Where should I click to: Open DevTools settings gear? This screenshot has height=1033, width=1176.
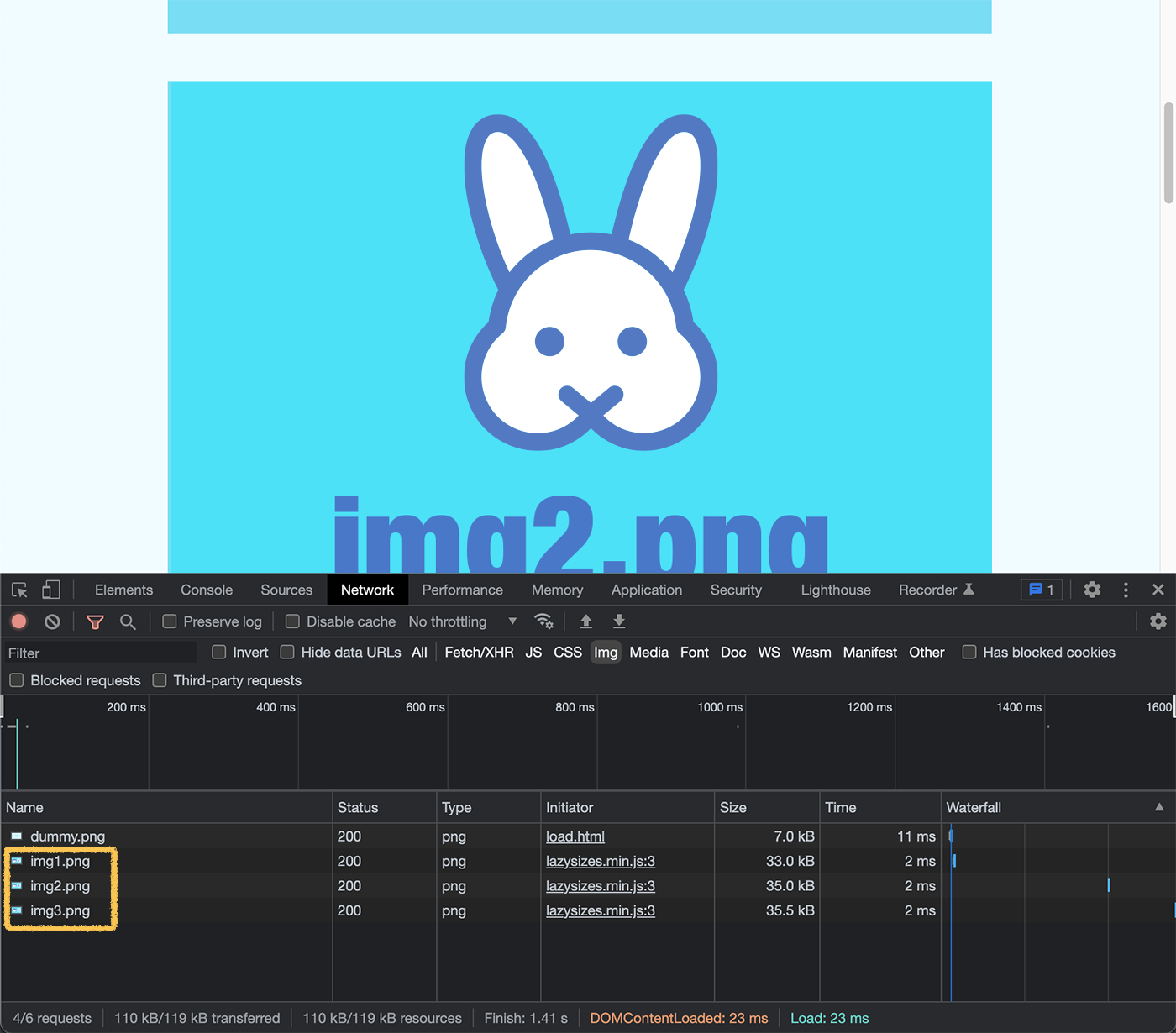(x=1092, y=590)
